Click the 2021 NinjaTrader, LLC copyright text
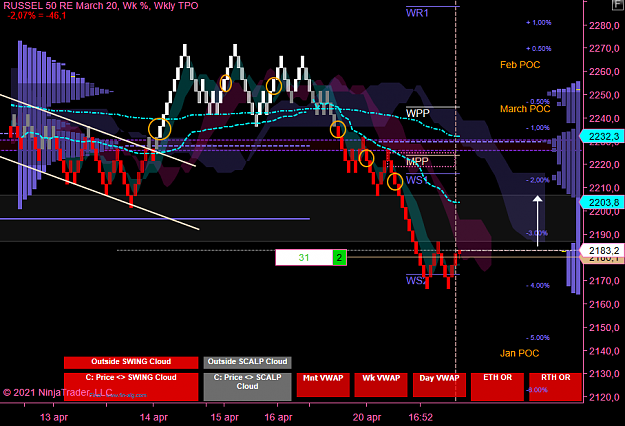The image size is (625, 426). pos(58,393)
